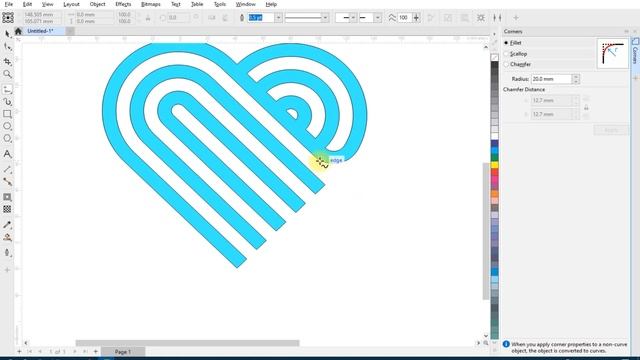The image size is (640, 360).
Task: Click the bounding box gear icon
Action: click(x=481, y=18)
